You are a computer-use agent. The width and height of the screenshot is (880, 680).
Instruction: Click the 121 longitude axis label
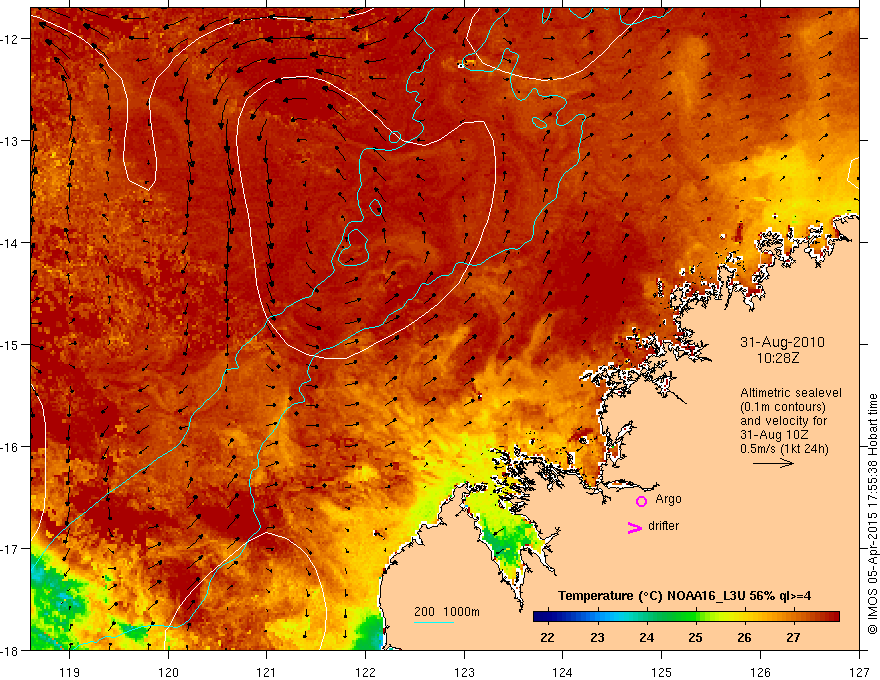[267, 672]
